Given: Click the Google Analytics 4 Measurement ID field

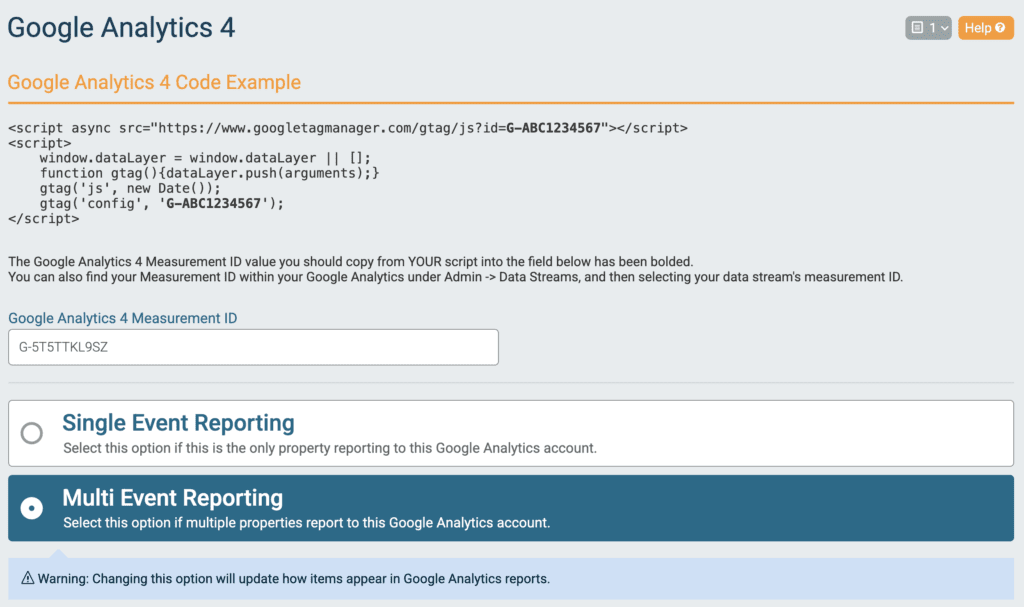Looking at the screenshot, I should [x=253, y=347].
